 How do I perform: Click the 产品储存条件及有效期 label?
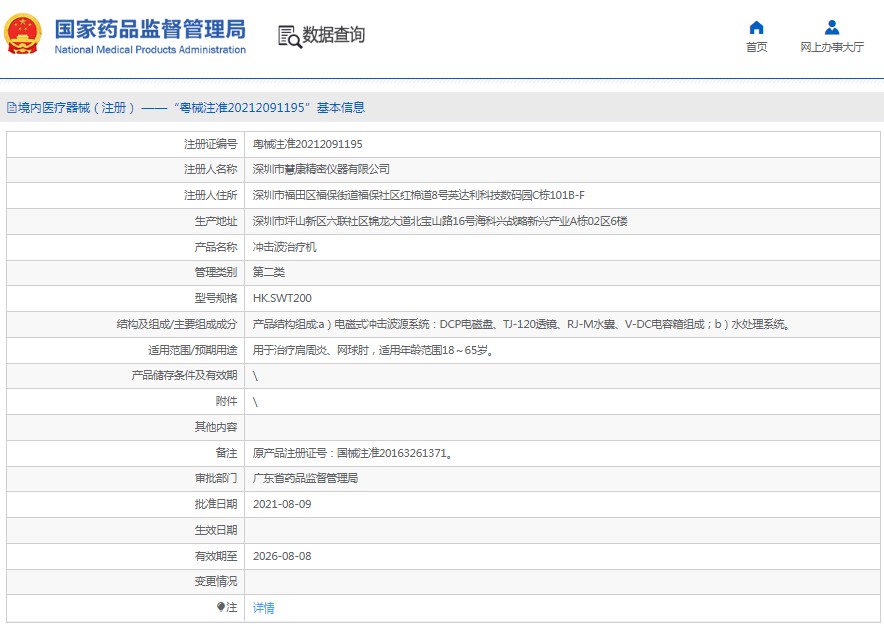184,375
